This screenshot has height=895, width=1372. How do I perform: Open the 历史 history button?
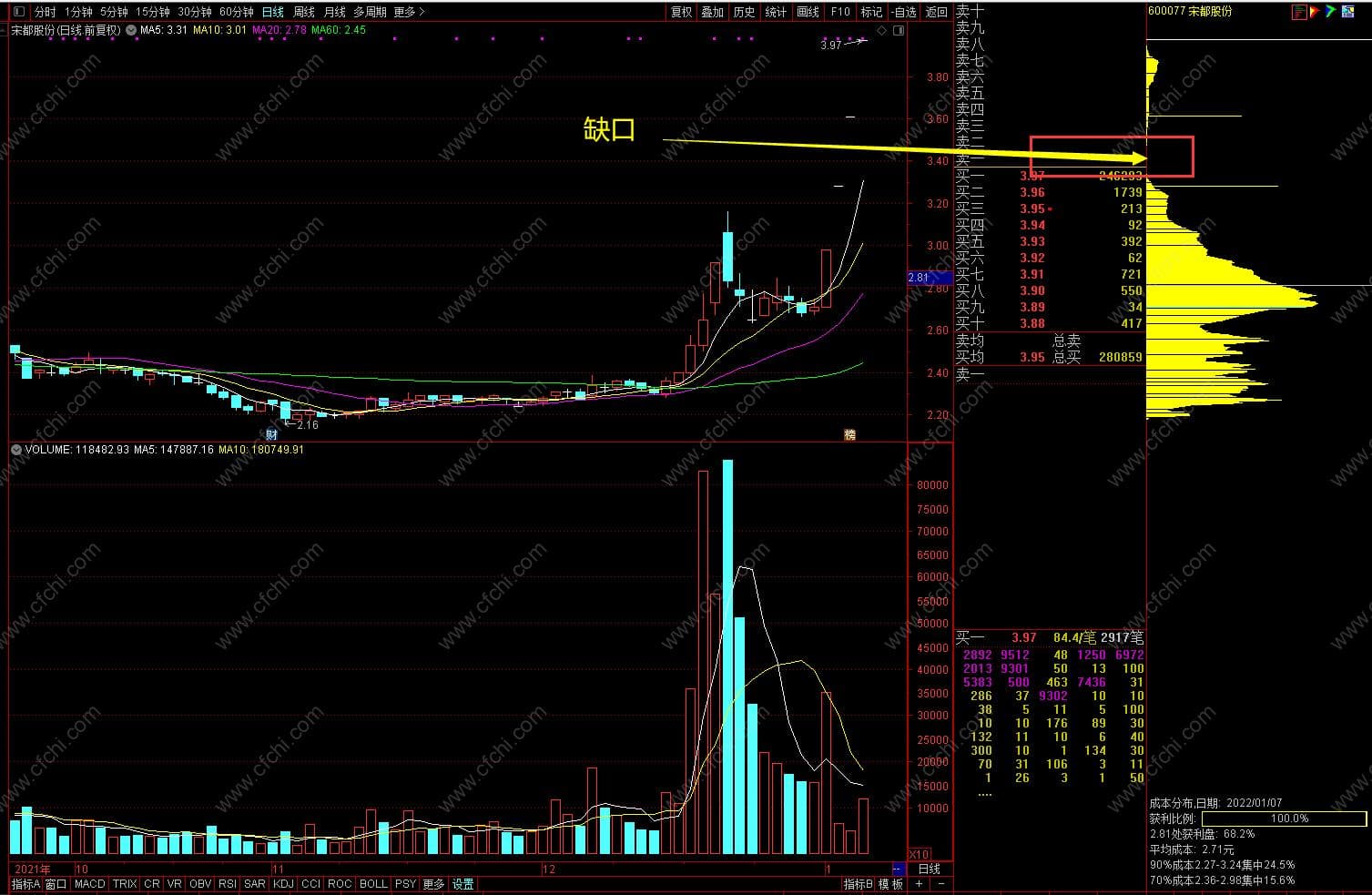coord(744,12)
